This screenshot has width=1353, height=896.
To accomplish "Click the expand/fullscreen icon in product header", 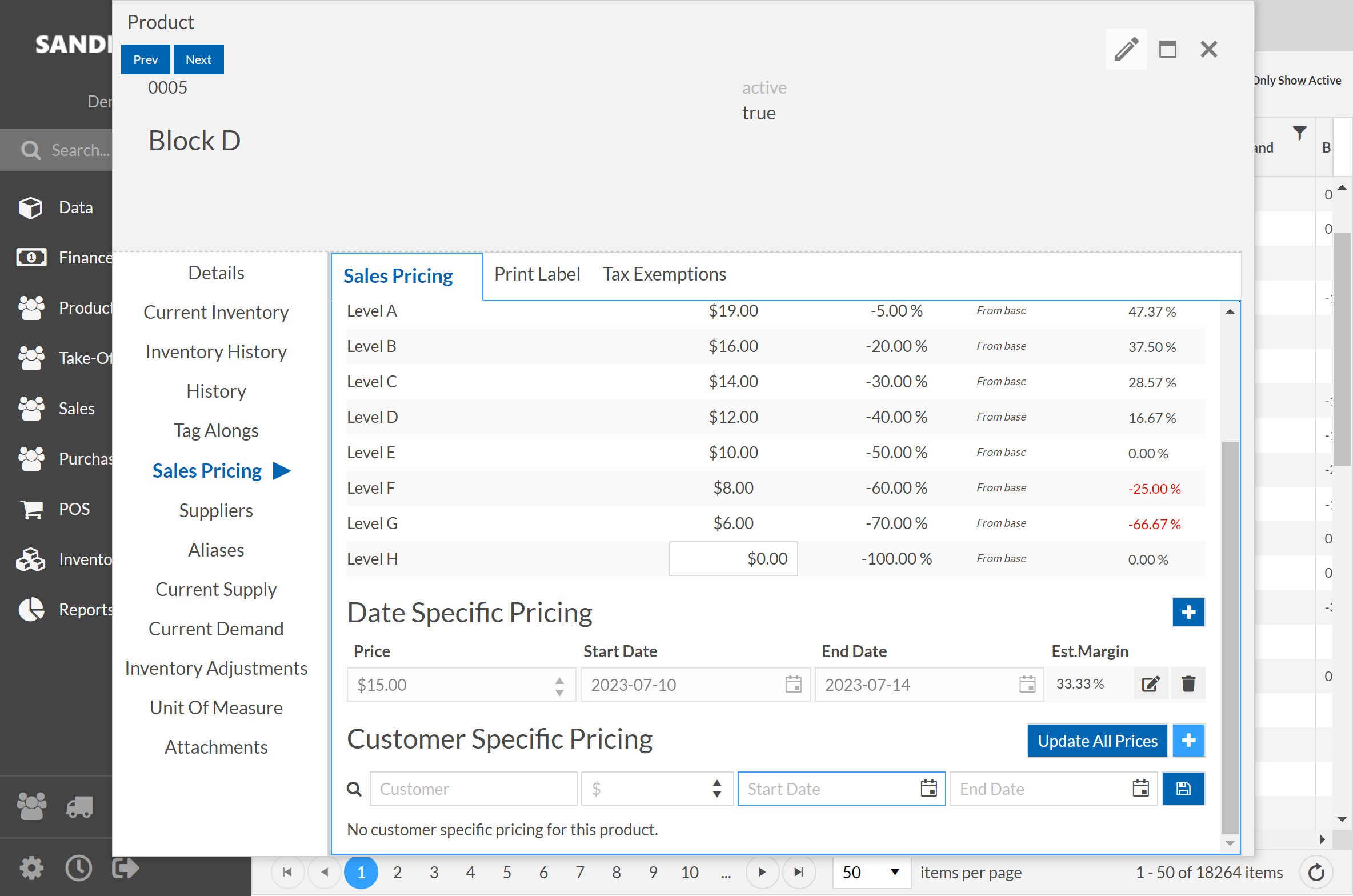I will click(x=1167, y=49).
